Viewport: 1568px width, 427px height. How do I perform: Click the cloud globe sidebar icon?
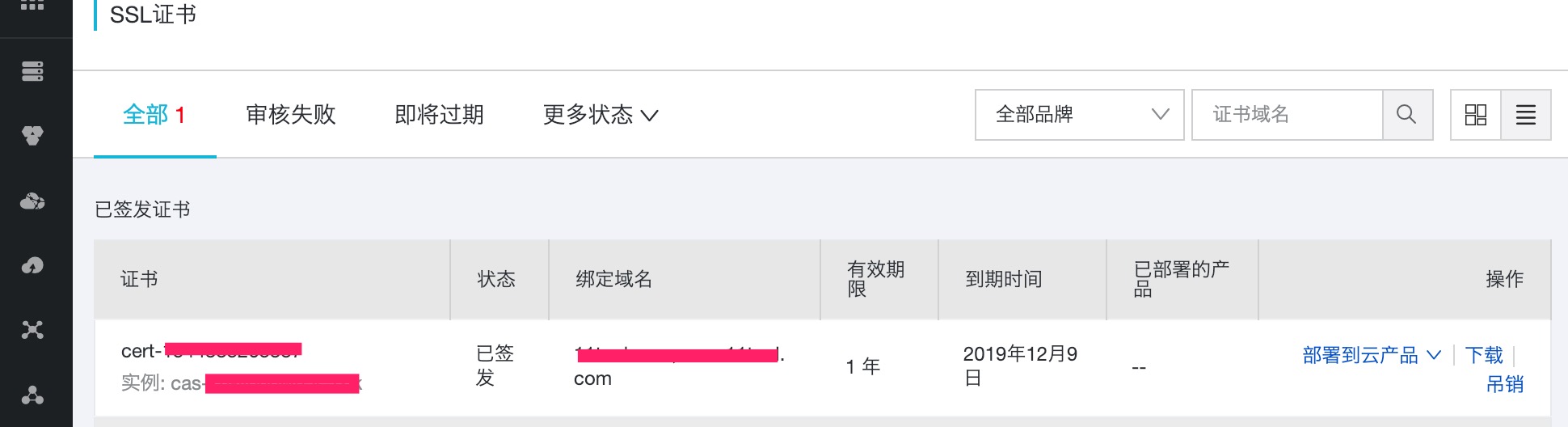coord(32,201)
